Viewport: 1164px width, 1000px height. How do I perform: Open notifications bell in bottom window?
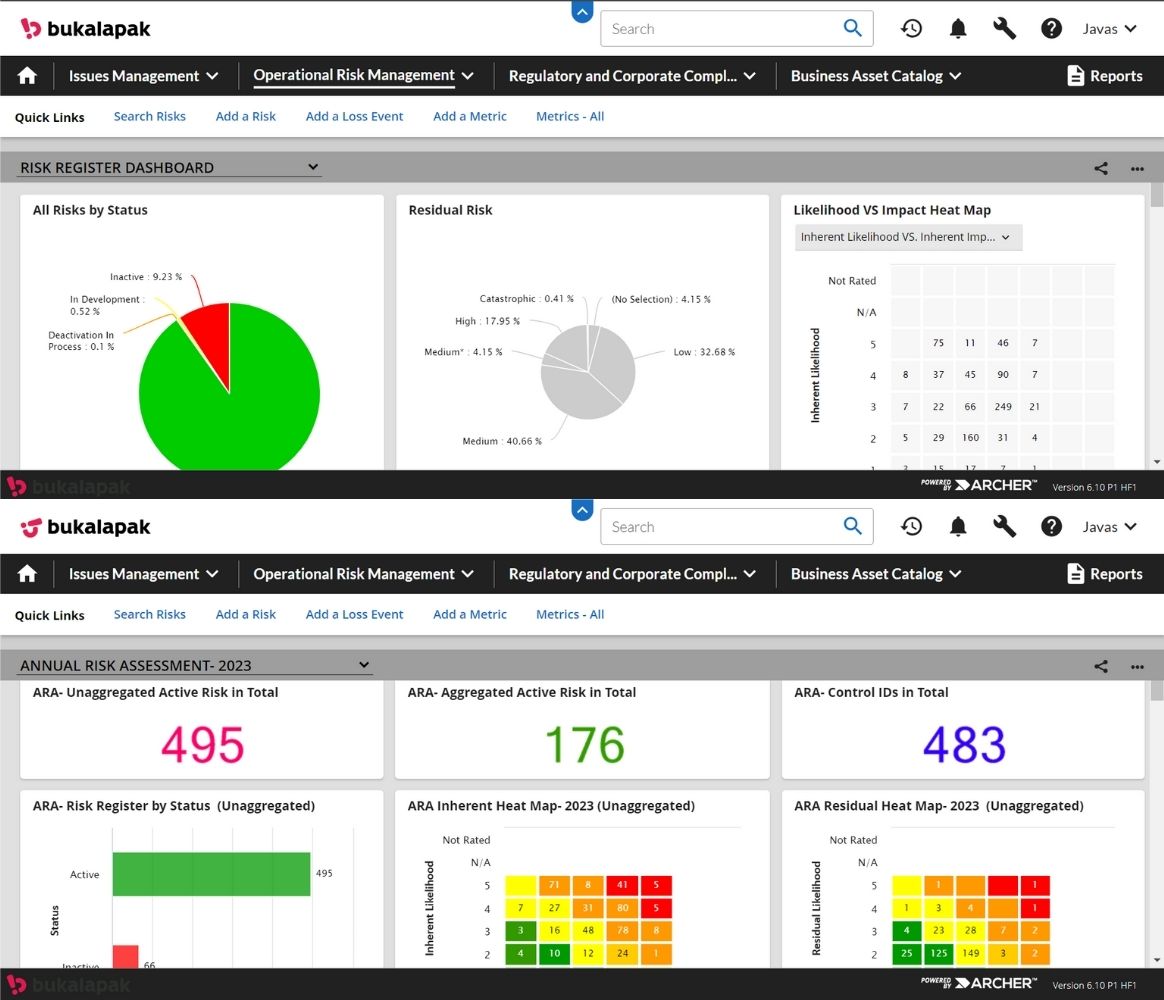(x=958, y=527)
